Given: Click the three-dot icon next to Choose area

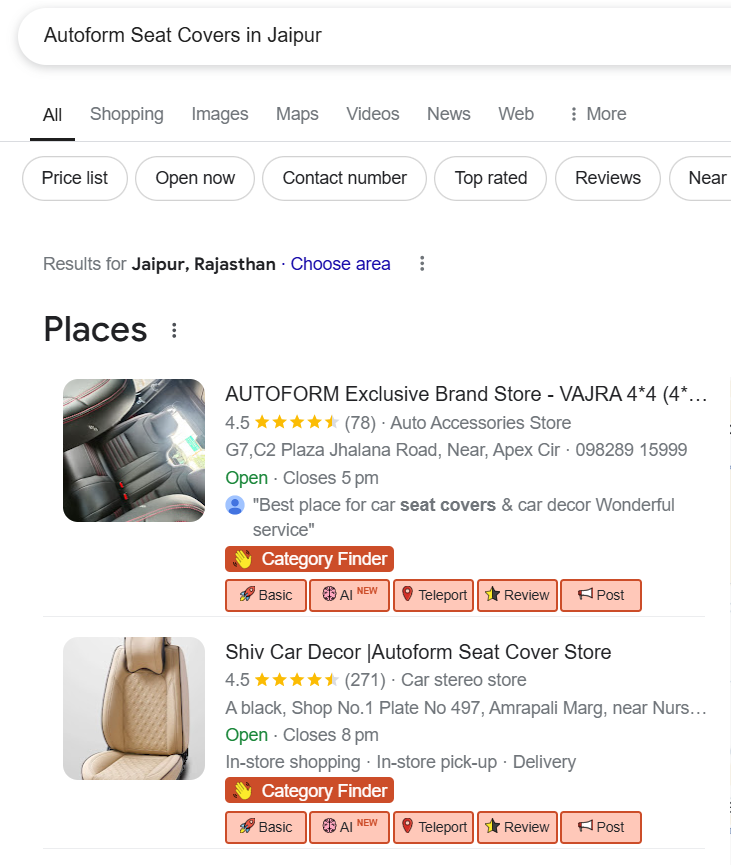Looking at the screenshot, I should pos(422,264).
